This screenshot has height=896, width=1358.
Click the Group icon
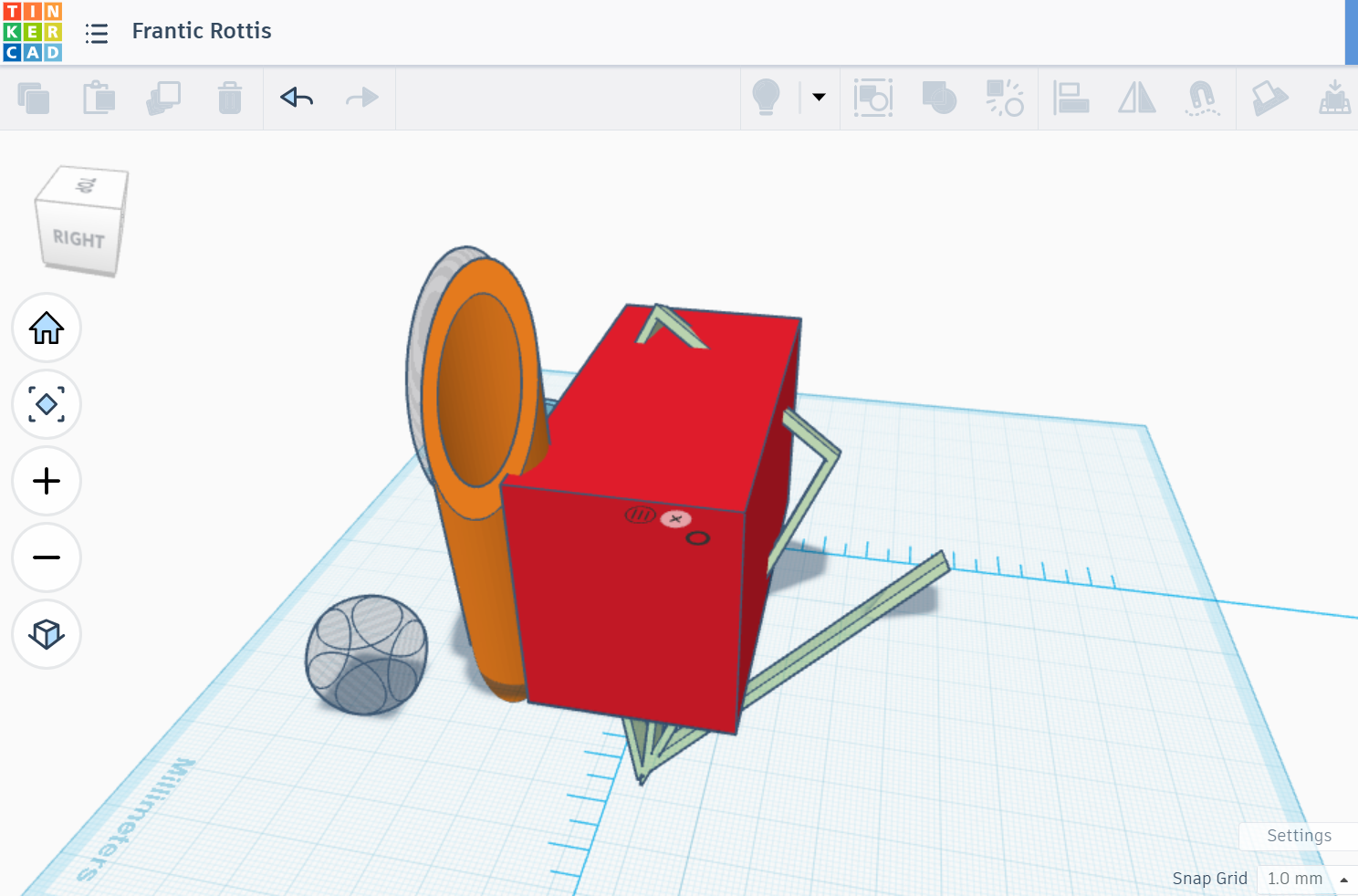coord(873,98)
